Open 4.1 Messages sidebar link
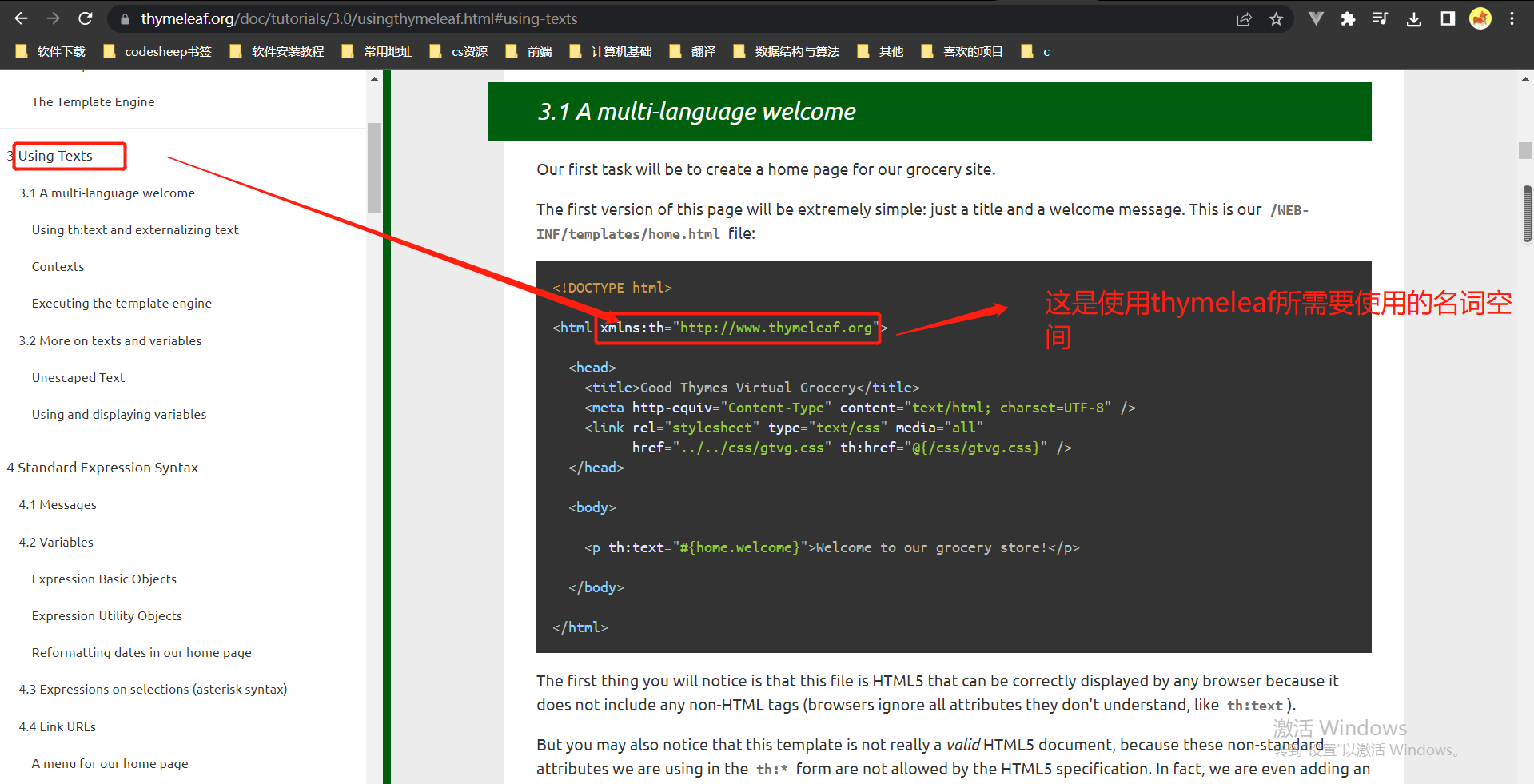 click(58, 504)
